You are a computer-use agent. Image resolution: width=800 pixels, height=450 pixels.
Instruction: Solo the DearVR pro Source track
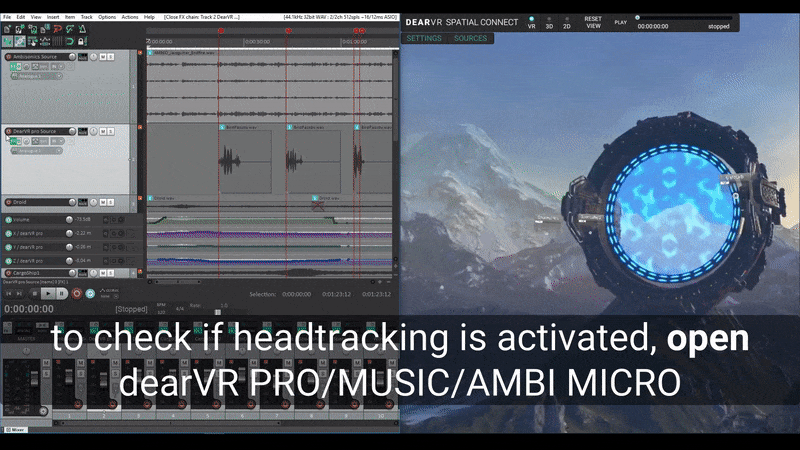pyautogui.click(x=111, y=131)
